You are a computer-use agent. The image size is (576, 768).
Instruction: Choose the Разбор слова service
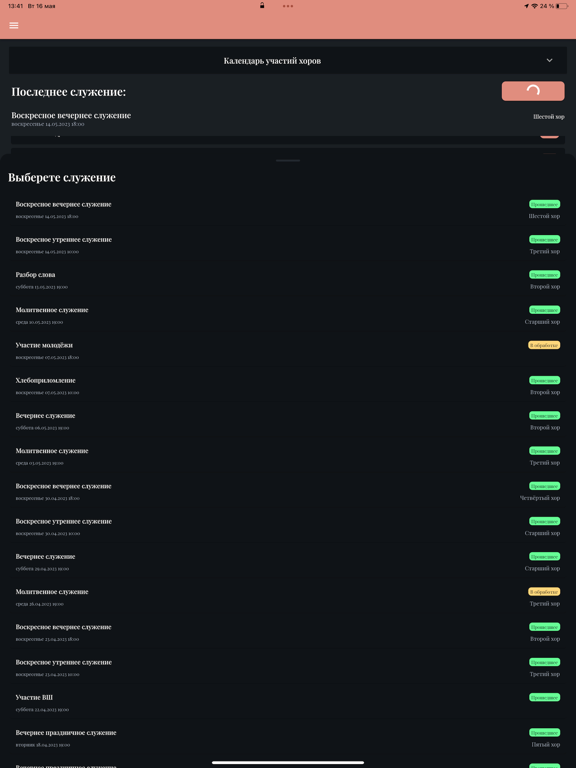[288, 280]
